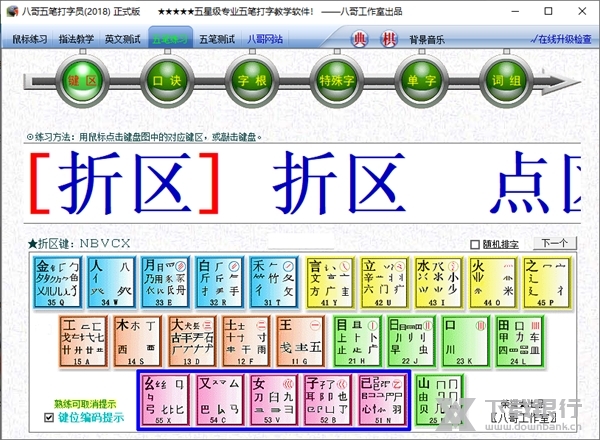The width and height of the screenshot is (600, 440).
Task: Switch to the 鼠标练习 tab
Action: (x=29, y=39)
